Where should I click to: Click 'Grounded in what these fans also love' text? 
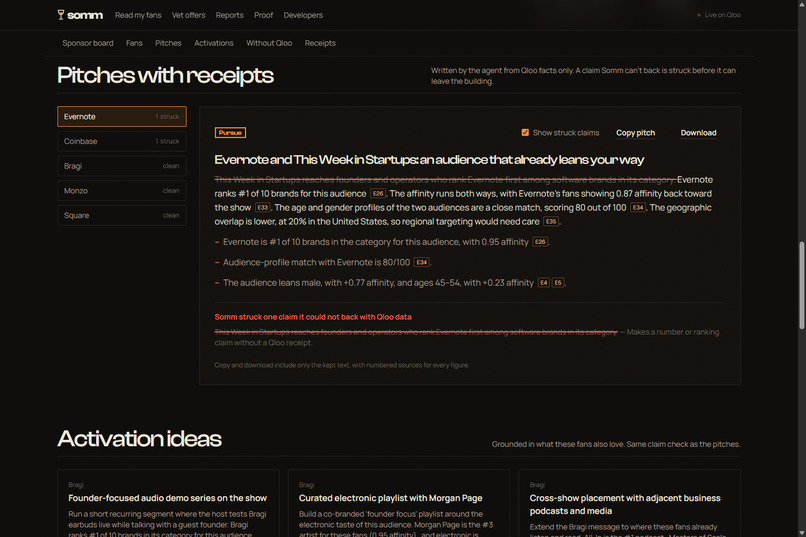pos(616,444)
